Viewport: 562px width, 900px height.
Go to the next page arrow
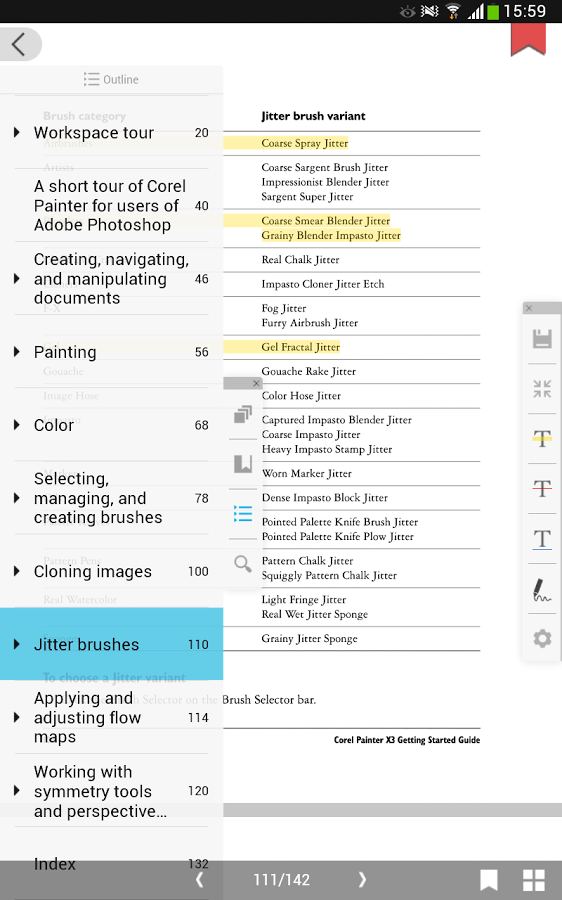click(x=362, y=879)
